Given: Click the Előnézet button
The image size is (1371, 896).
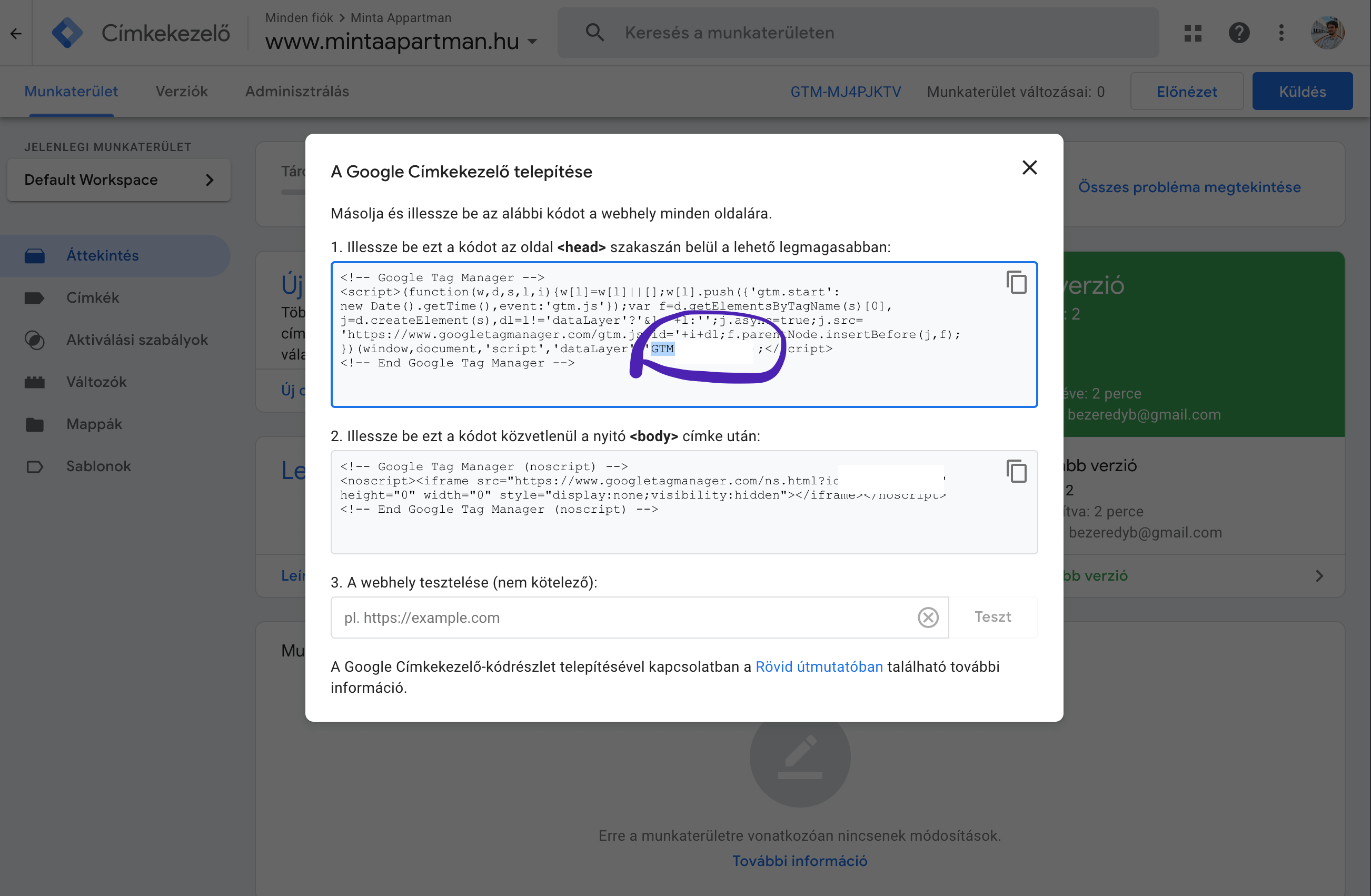Looking at the screenshot, I should coord(1186,92).
